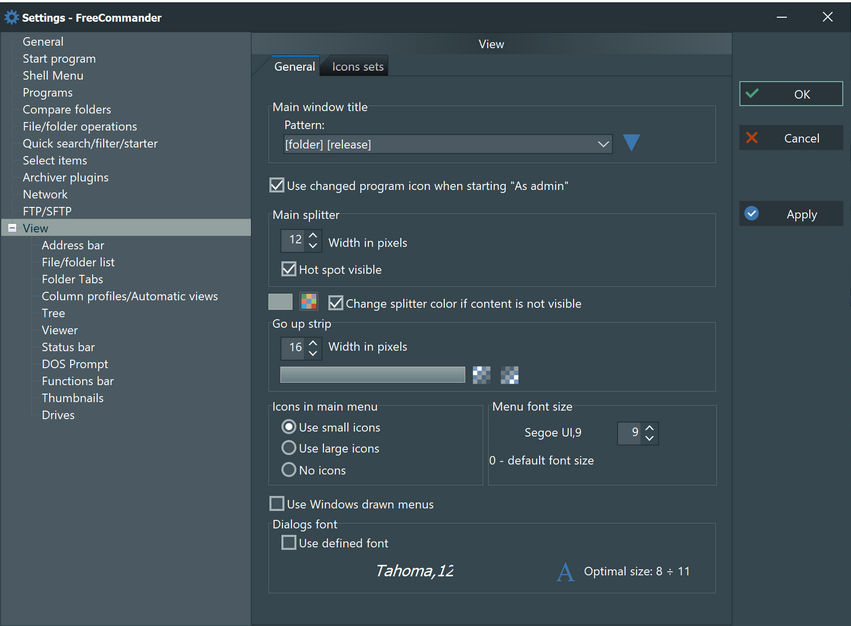Viewport: 851px width, 626px height.
Task: Increase main splitter width with up arrow
Action: [313, 236]
